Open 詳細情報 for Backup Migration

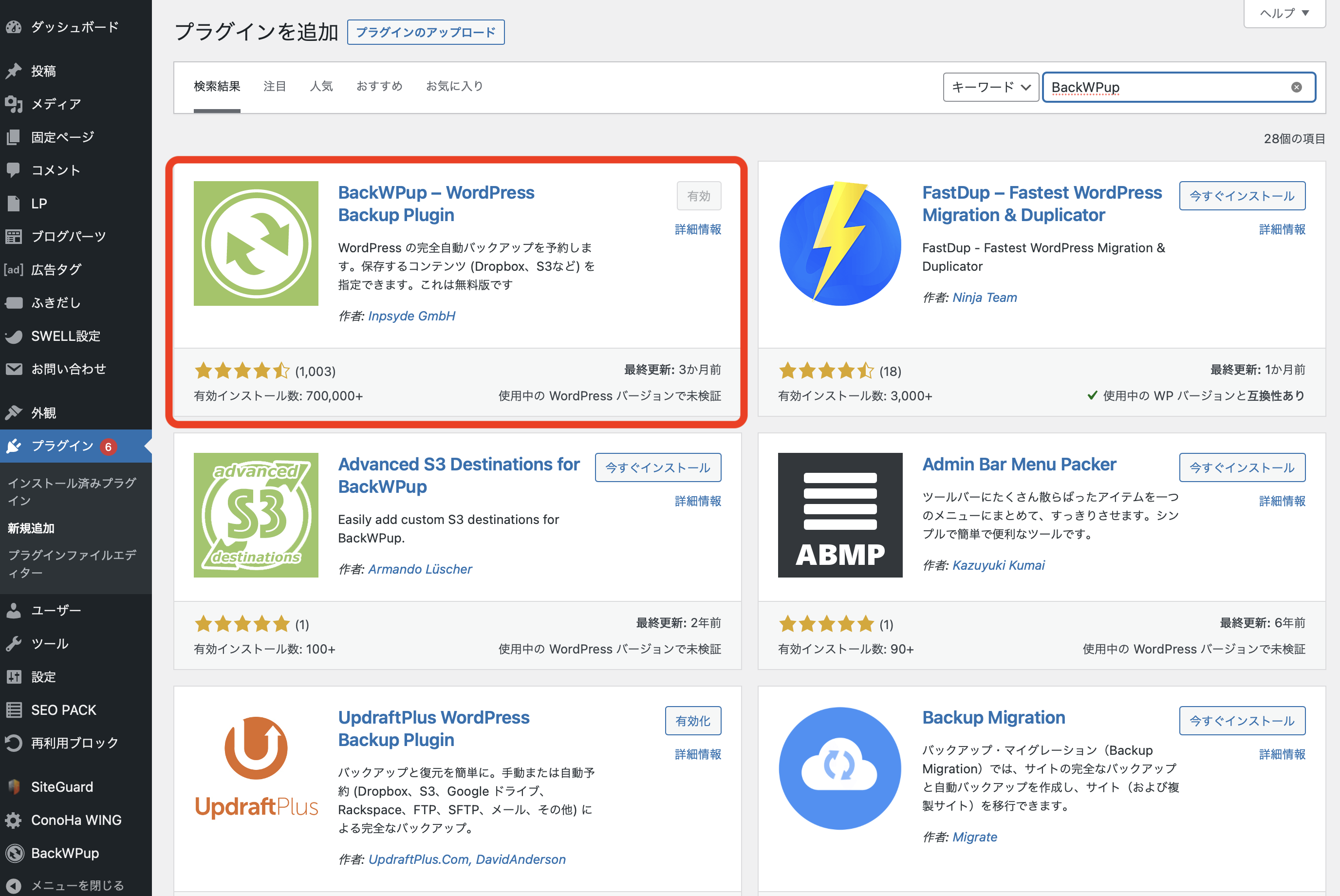coord(1282,754)
